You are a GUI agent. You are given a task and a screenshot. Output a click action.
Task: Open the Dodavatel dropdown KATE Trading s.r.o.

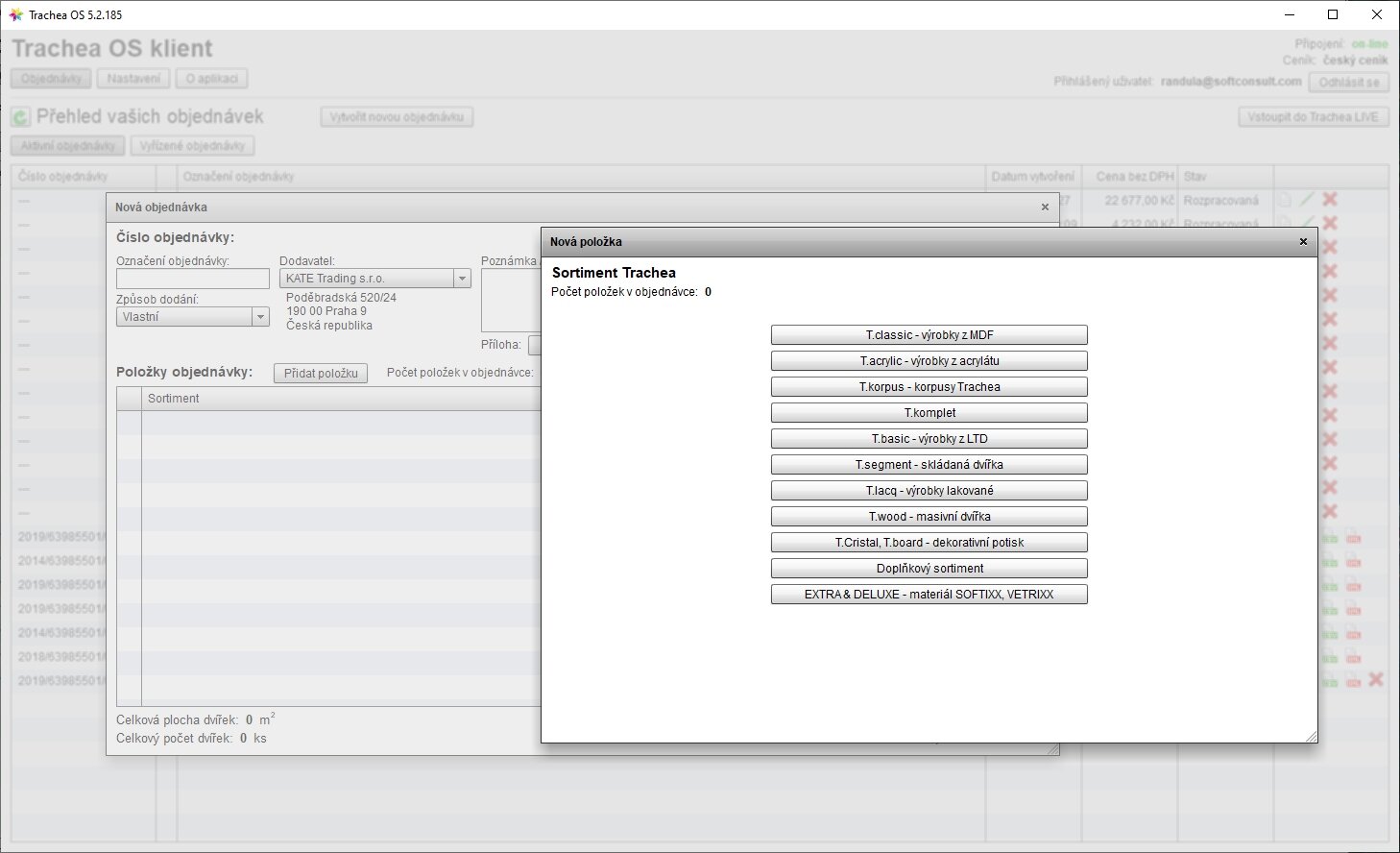pyautogui.click(x=375, y=279)
